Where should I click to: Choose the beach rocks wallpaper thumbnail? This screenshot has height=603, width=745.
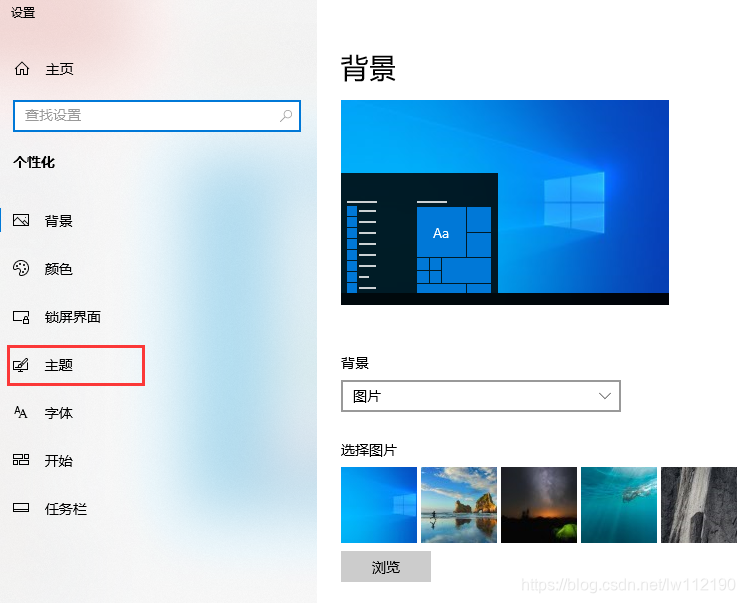tap(459, 505)
